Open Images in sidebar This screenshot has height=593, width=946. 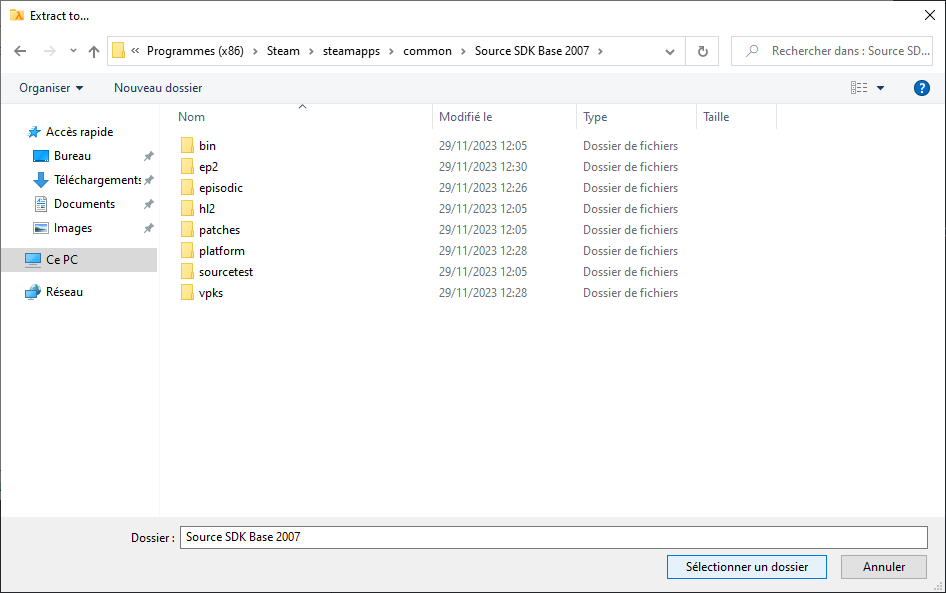(73, 229)
